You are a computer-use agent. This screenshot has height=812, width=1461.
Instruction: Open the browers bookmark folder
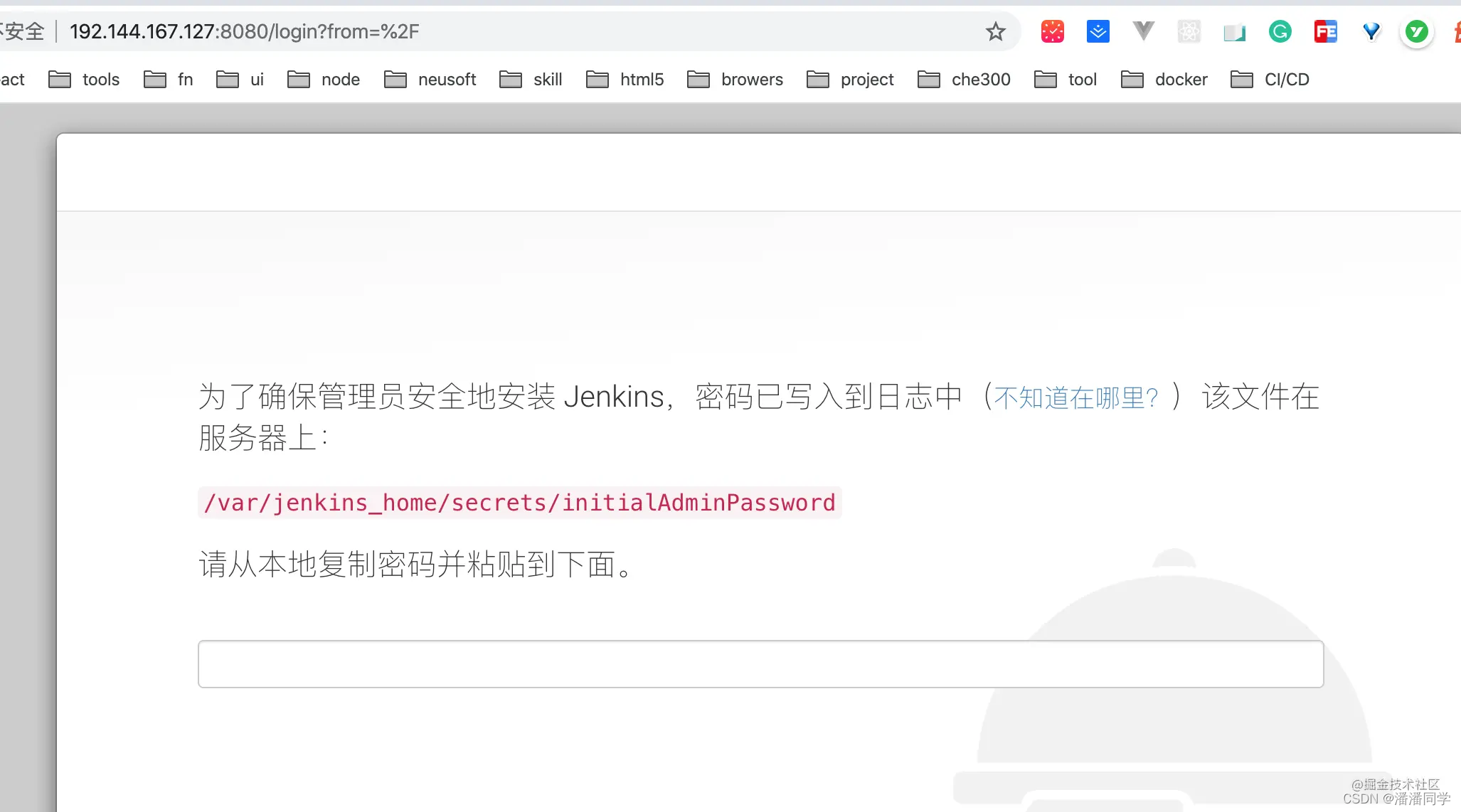coord(735,80)
